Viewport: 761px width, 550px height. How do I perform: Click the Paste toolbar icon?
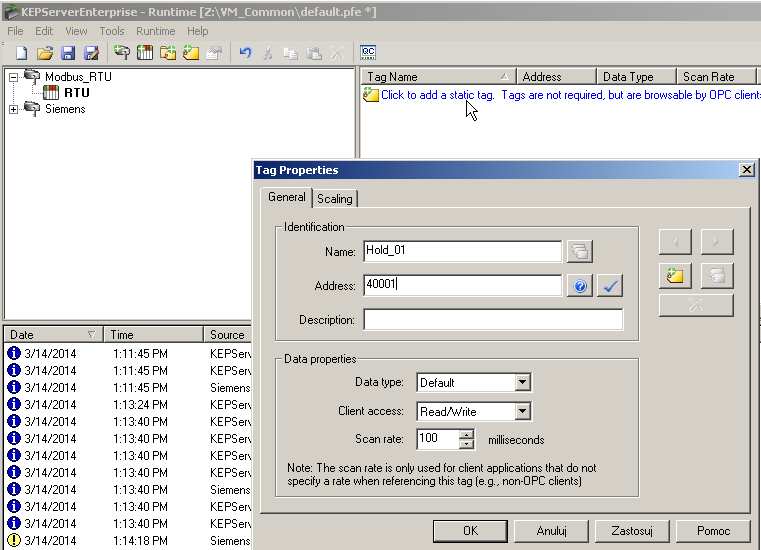[314, 53]
